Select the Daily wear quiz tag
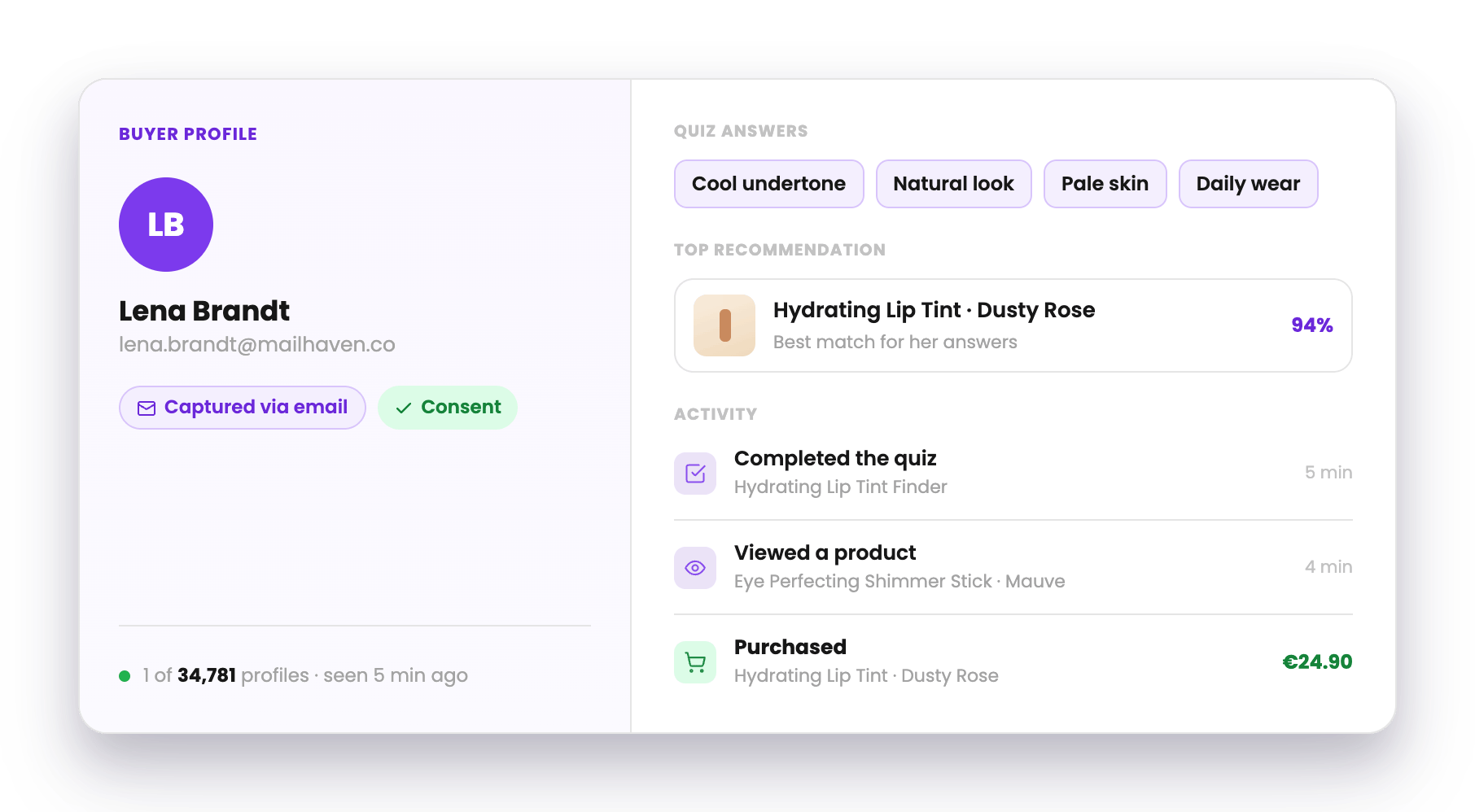Viewport: 1475px width, 812px height. 1248,184
